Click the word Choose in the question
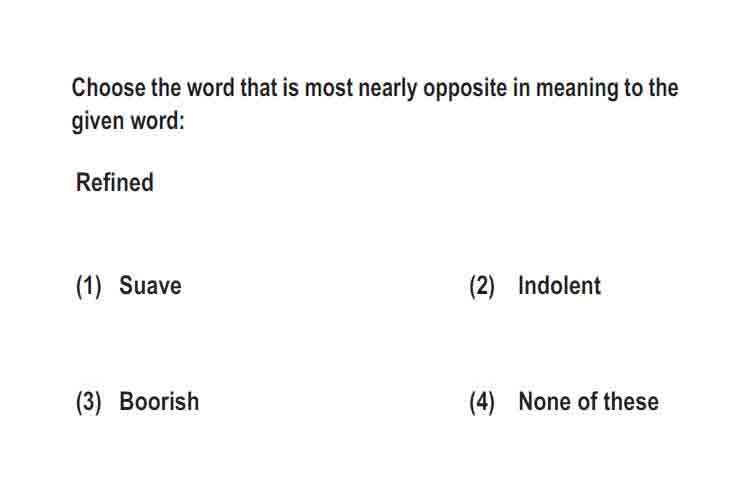 pos(109,88)
